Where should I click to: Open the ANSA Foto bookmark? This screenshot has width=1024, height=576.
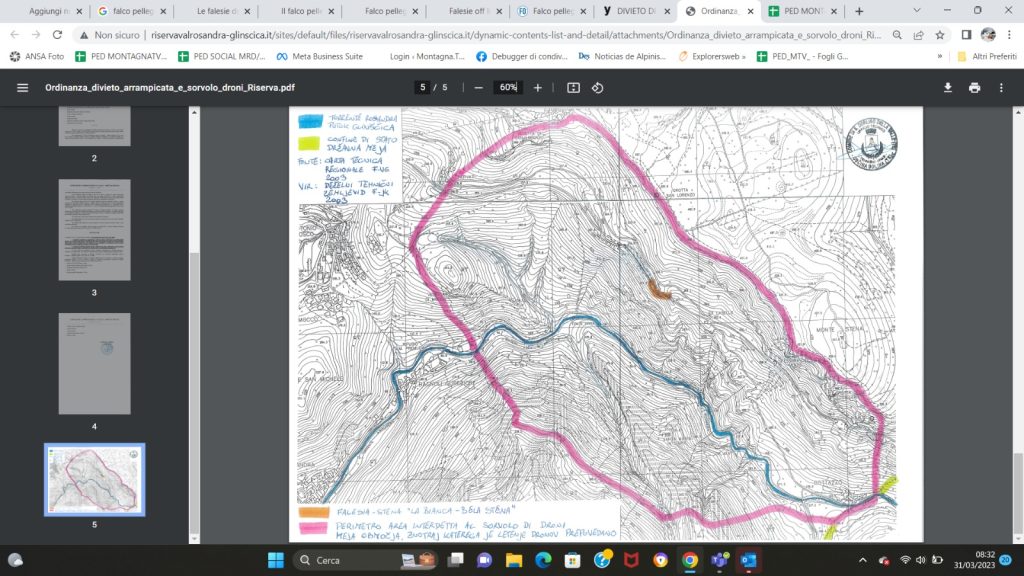point(38,57)
